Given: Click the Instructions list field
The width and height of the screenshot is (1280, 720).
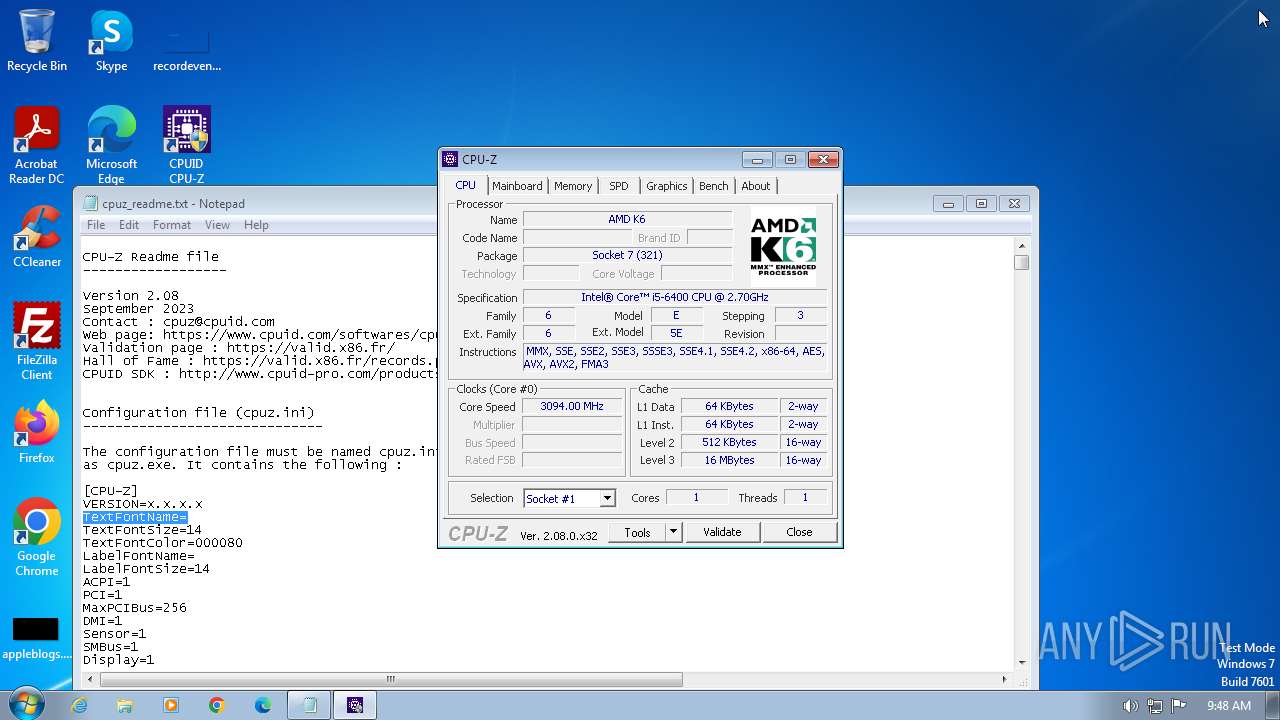Looking at the screenshot, I should (675, 357).
